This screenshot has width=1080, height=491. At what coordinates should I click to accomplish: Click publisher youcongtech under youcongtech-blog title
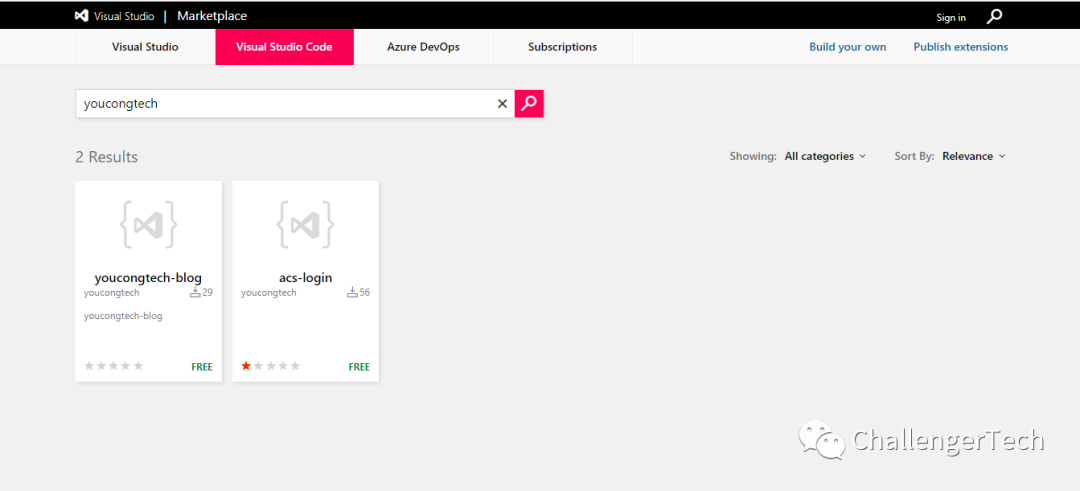coord(112,293)
